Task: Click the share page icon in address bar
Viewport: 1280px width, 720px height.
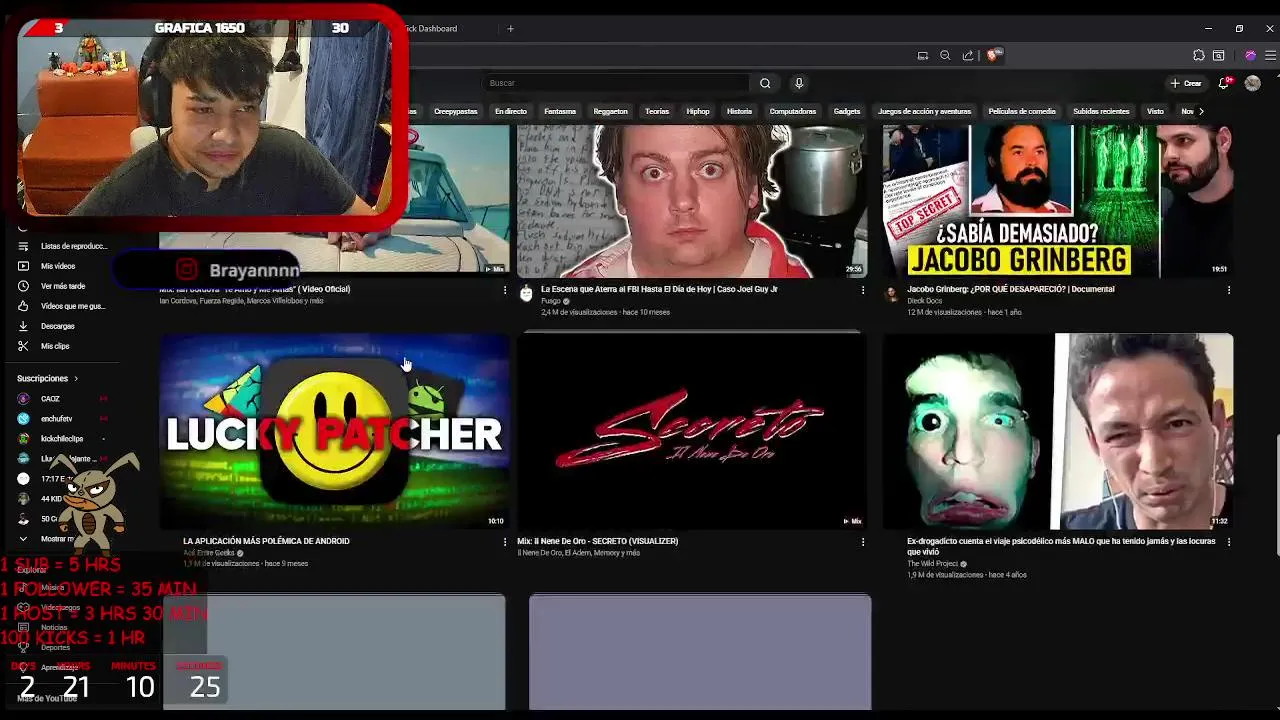Action: point(968,55)
